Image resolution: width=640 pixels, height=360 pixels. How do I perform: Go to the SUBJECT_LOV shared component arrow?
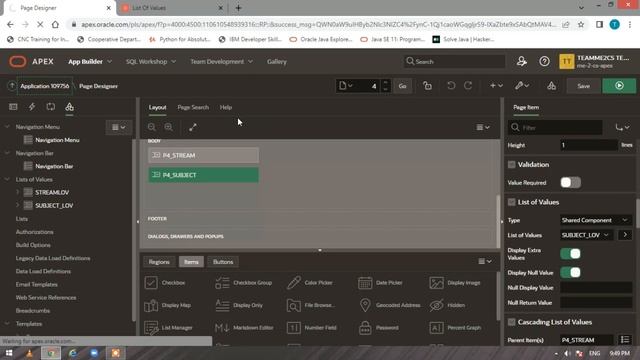(624, 235)
